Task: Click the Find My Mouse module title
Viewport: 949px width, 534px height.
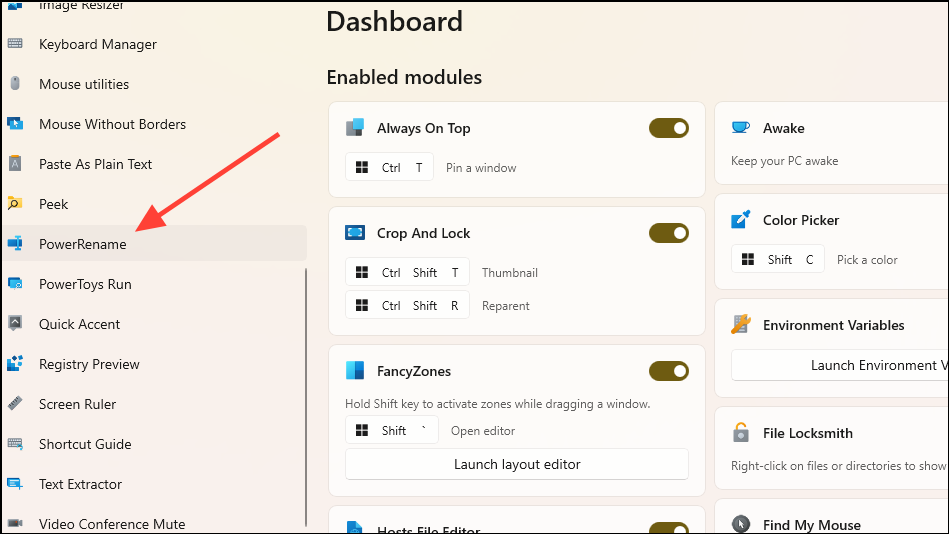Action: [812, 524]
